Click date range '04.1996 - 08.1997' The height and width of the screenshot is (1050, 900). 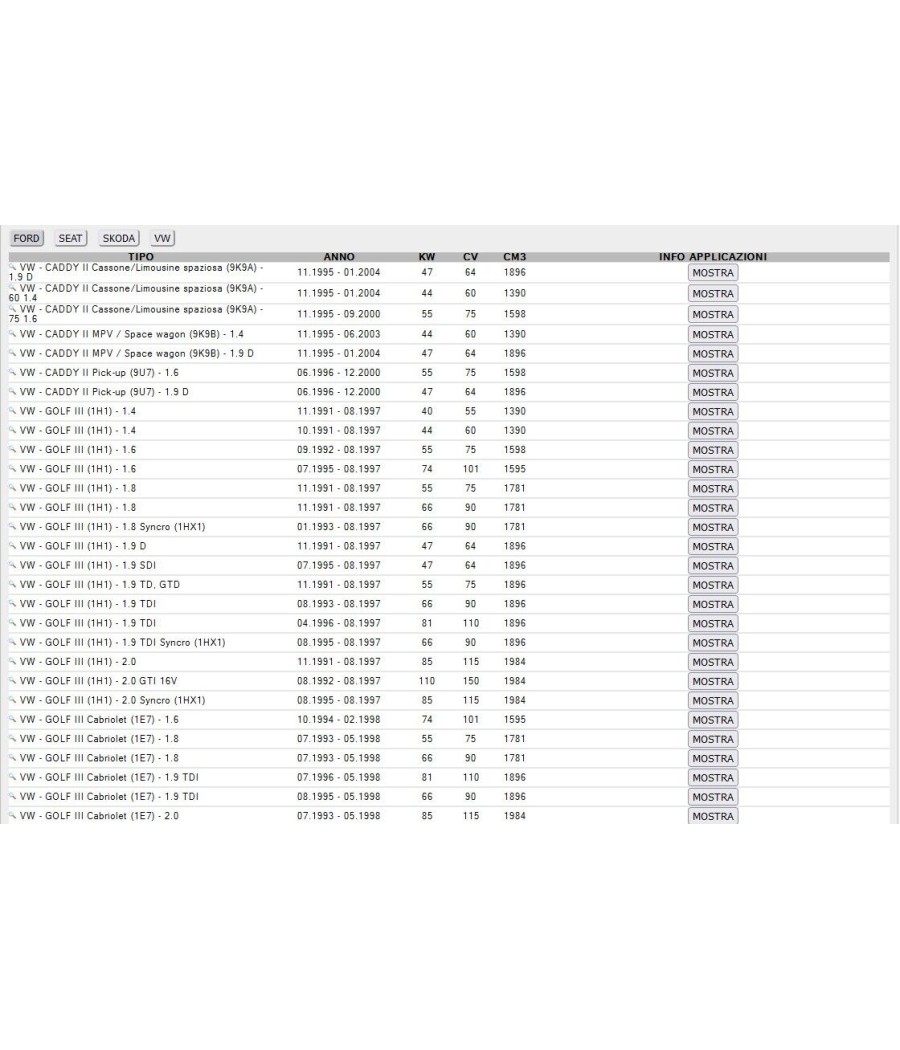tap(339, 623)
